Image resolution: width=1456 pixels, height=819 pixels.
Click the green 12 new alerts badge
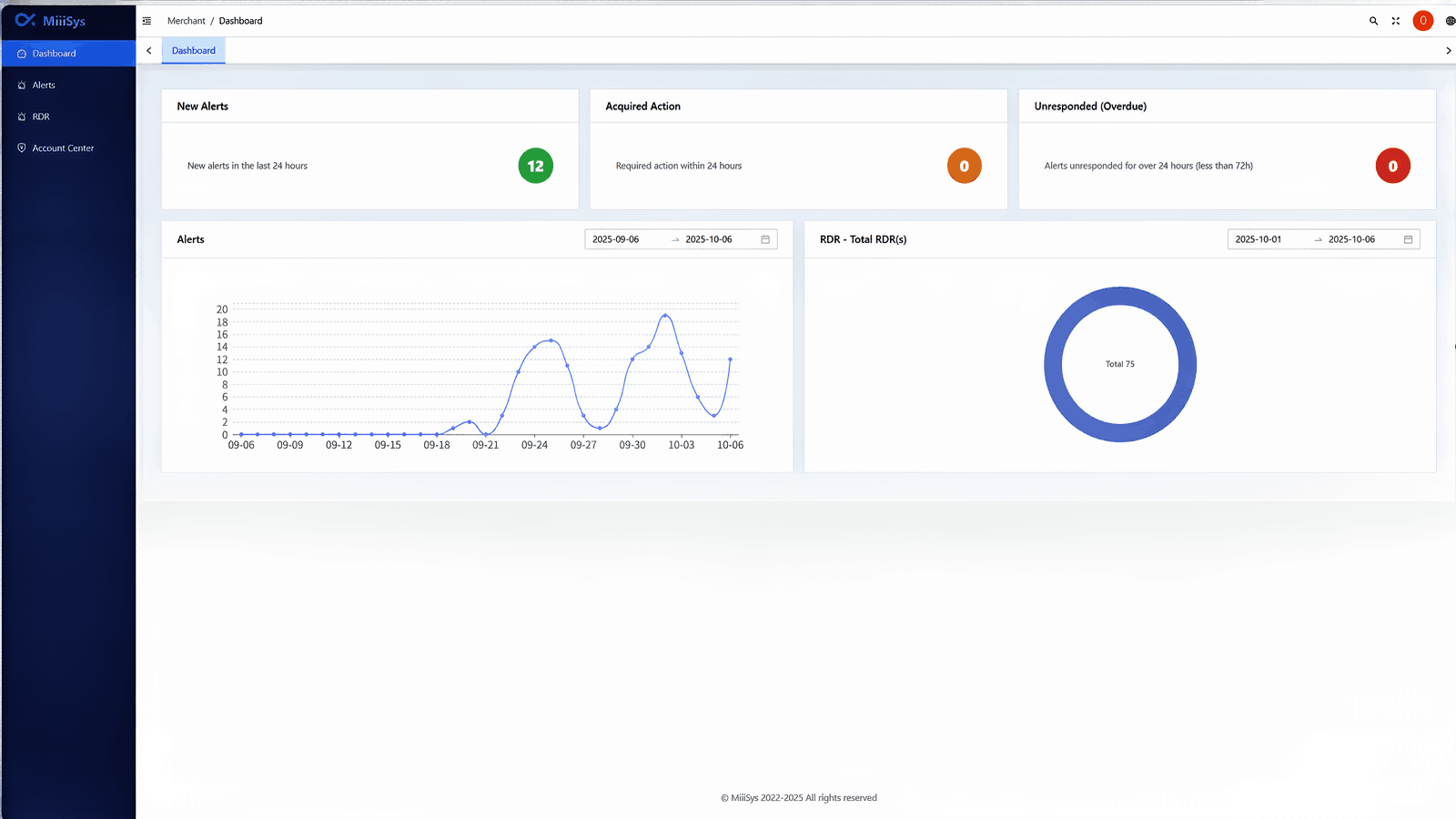[536, 166]
